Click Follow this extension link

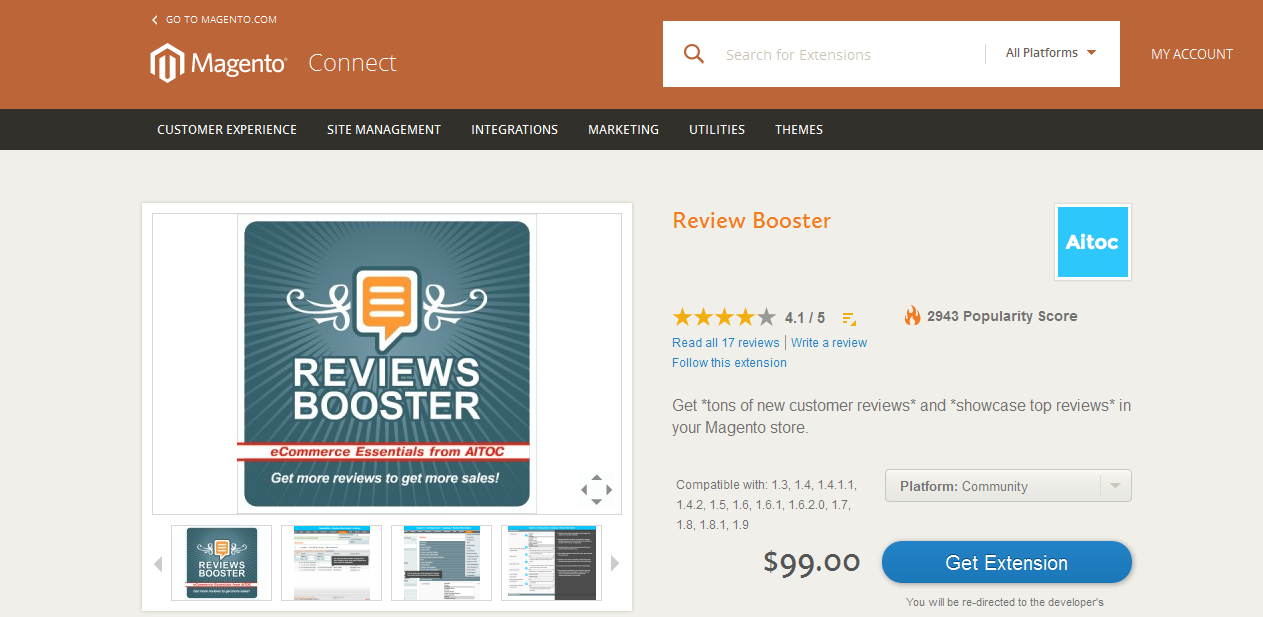coord(729,363)
